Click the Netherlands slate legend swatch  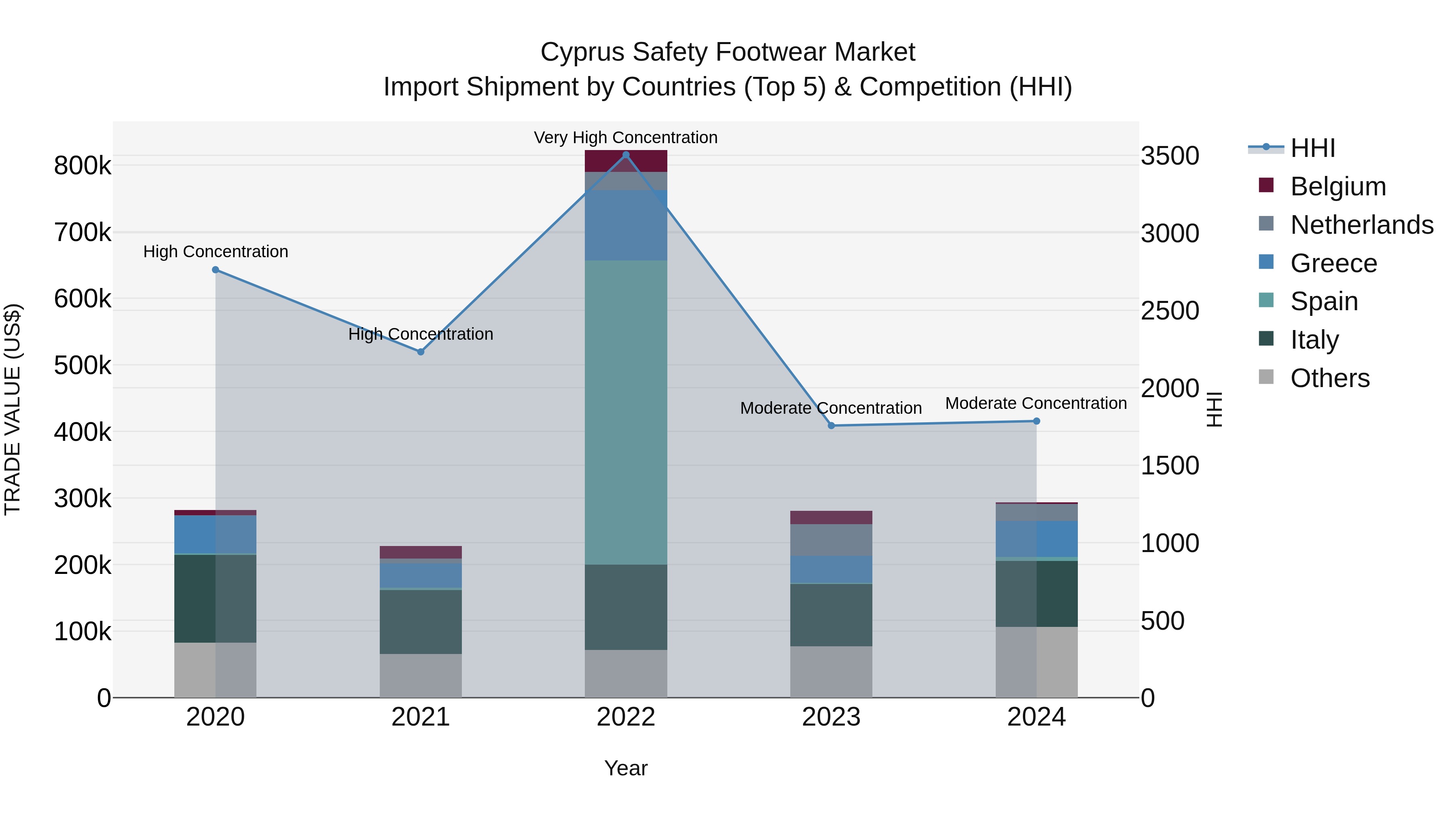pyautogui.click(x=1266, y=223)
